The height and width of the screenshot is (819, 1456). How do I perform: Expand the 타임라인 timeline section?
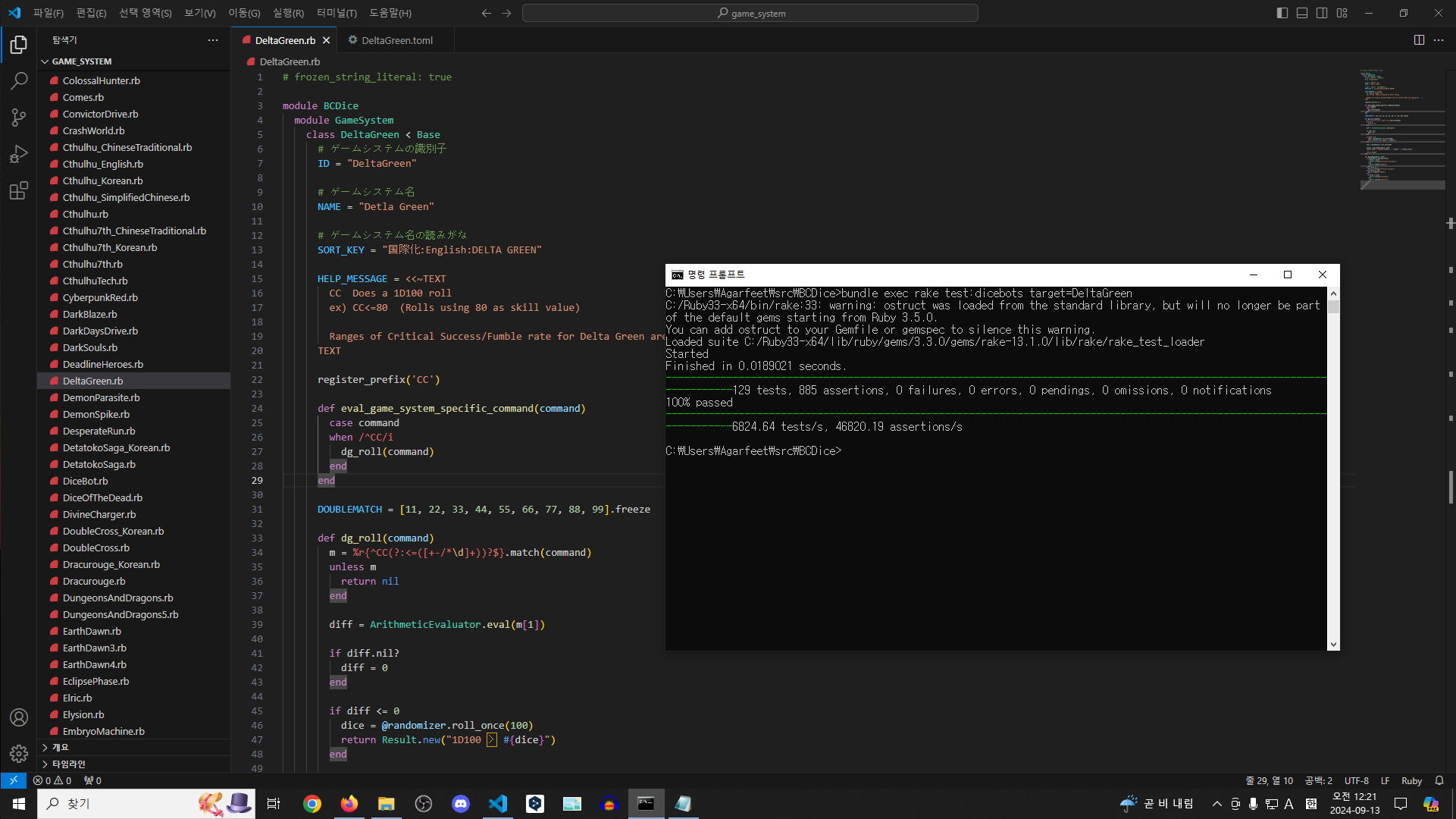(133, 764)
